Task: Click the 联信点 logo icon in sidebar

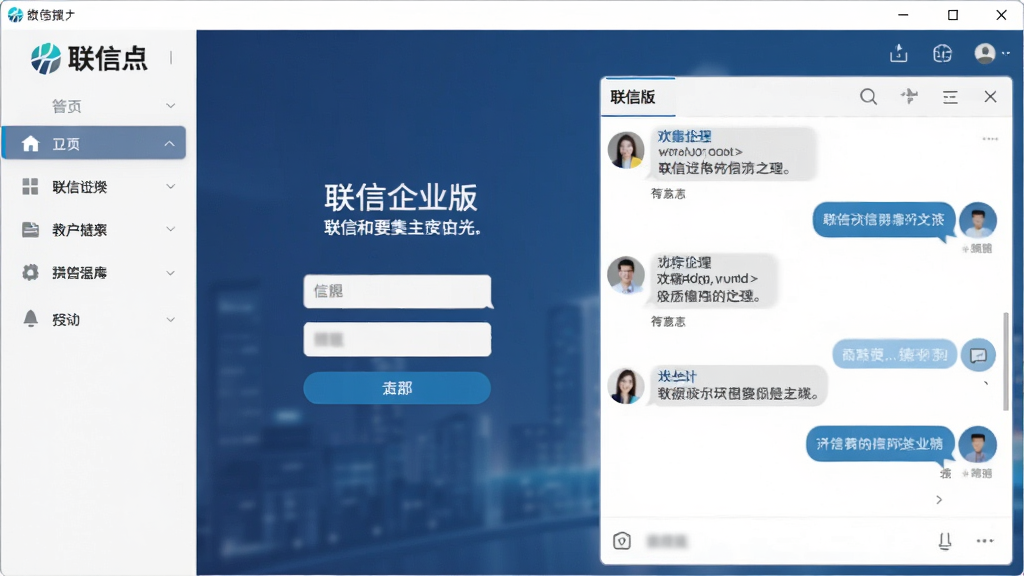Action: 46,58
